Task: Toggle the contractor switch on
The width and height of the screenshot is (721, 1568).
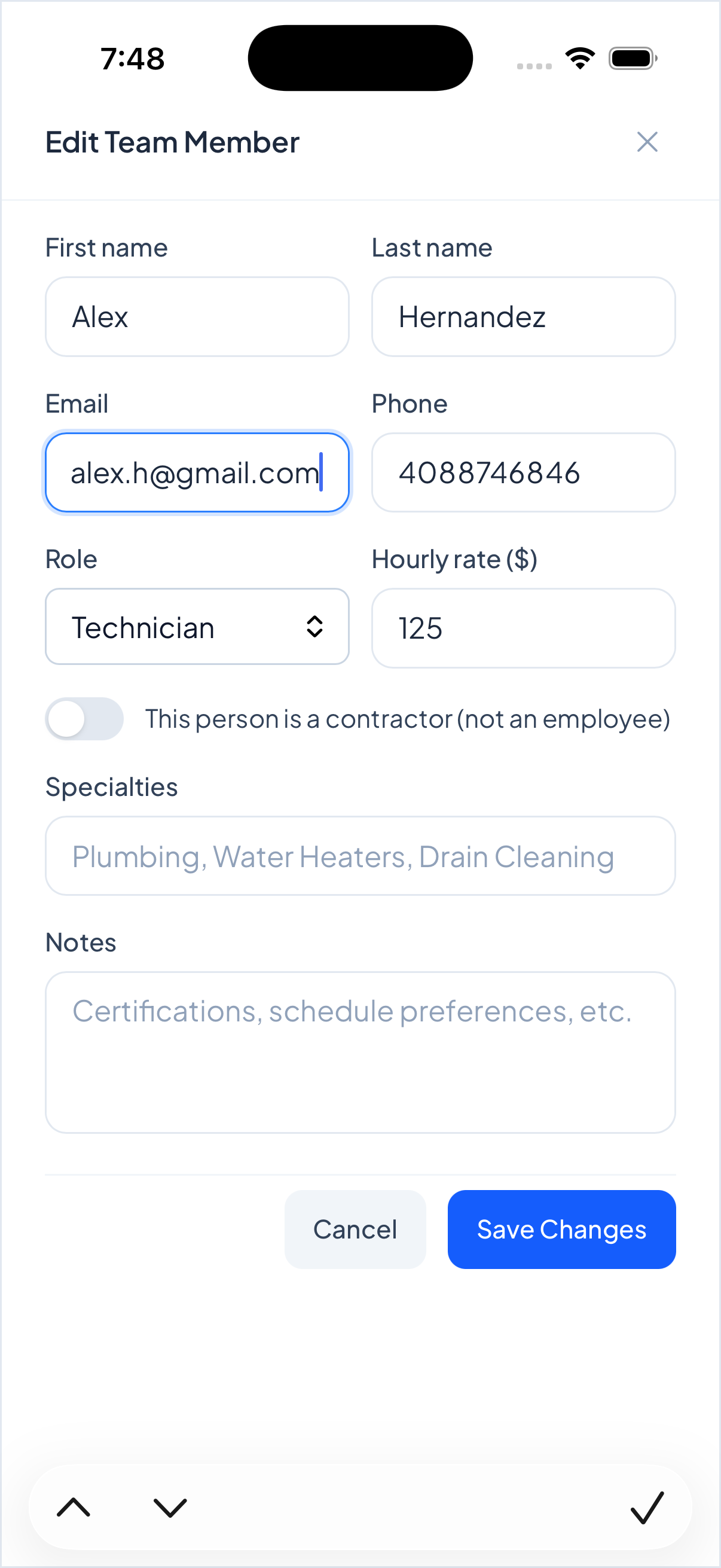Action: 84,719
